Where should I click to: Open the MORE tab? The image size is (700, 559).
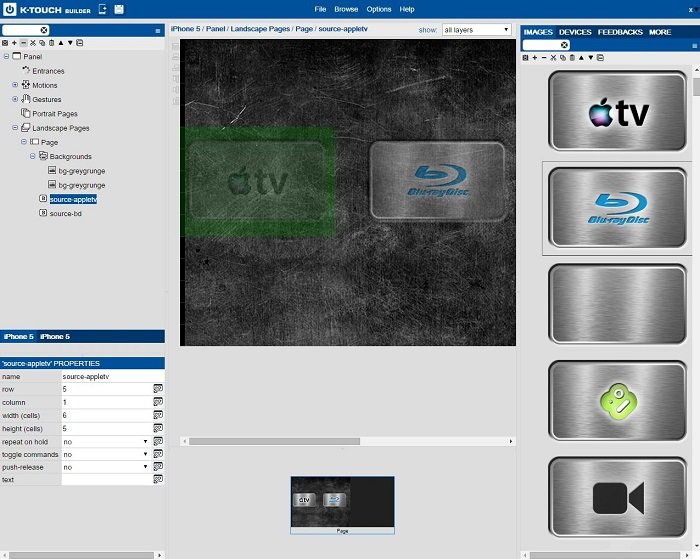[660, 32]
